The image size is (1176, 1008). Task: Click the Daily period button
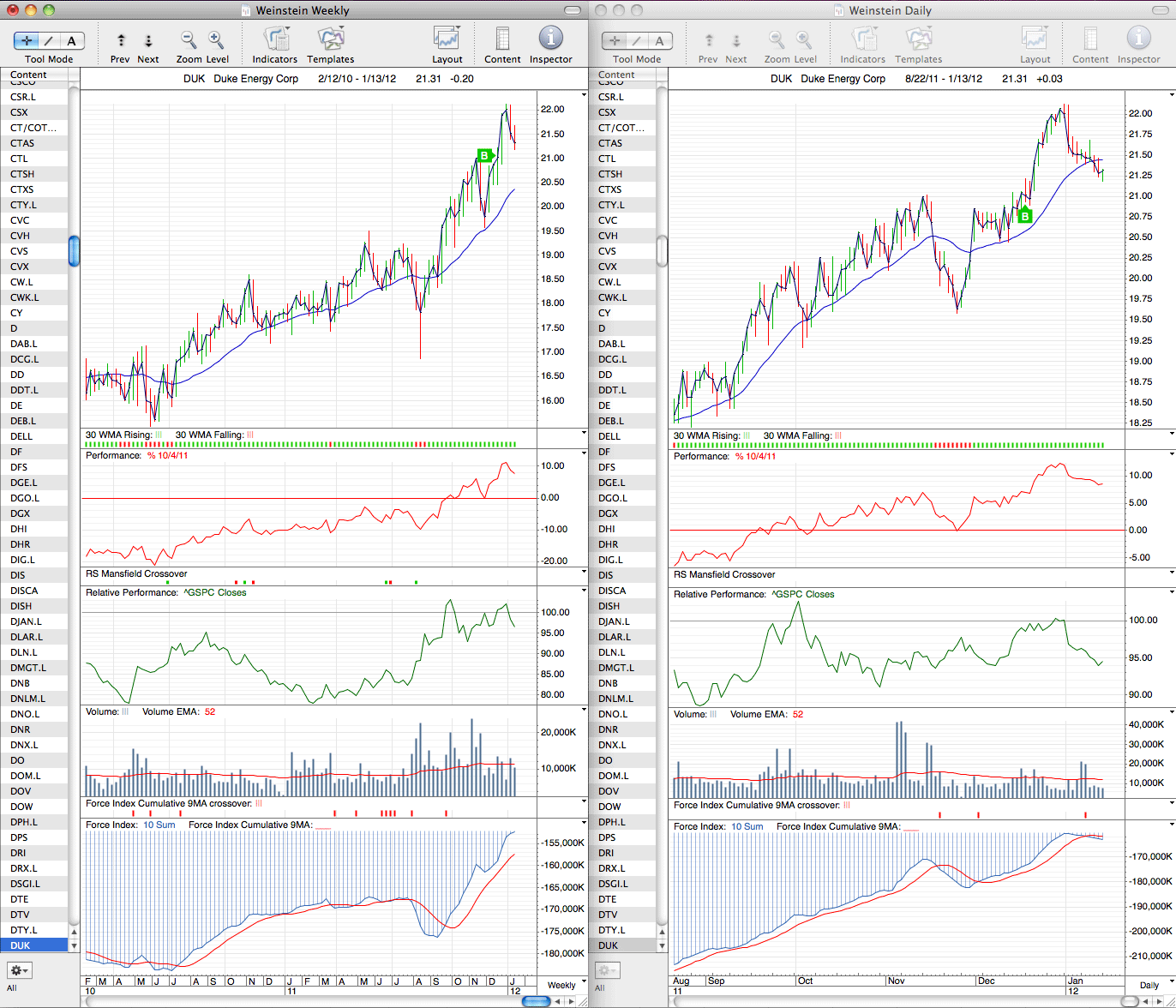click(1149, 985)
